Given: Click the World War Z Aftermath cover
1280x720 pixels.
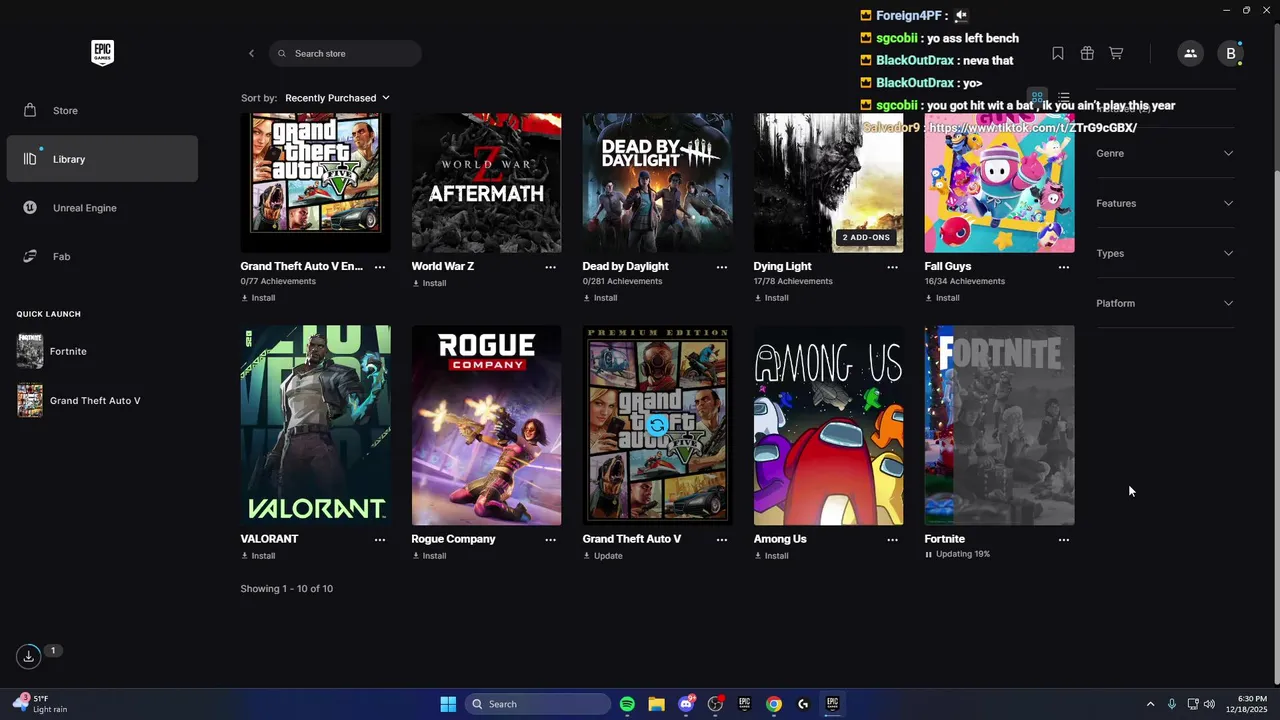Looking at the screenshot, I should 486,183.
